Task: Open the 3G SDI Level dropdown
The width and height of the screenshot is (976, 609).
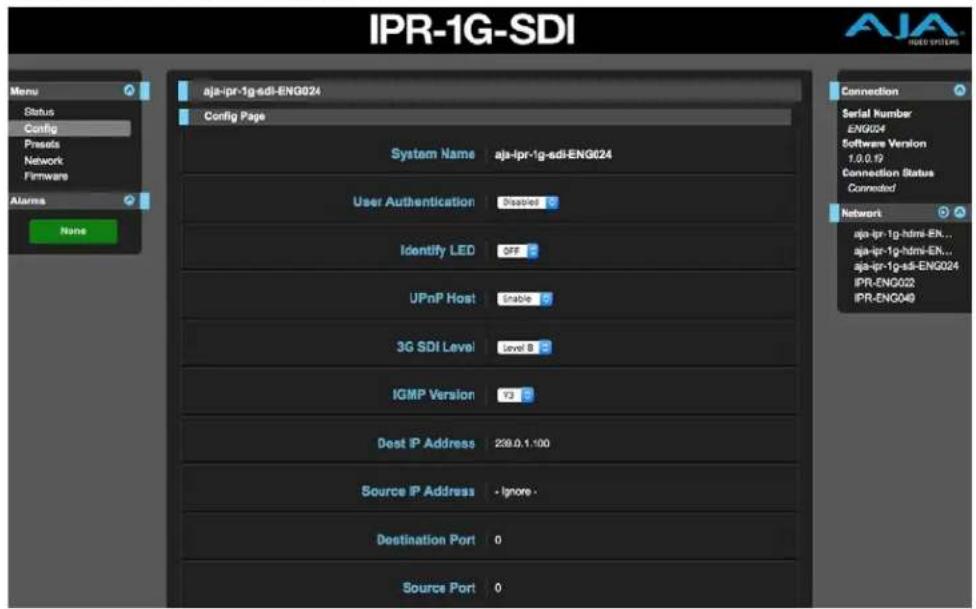Action: pyautogui.click(x=524, y=347)
